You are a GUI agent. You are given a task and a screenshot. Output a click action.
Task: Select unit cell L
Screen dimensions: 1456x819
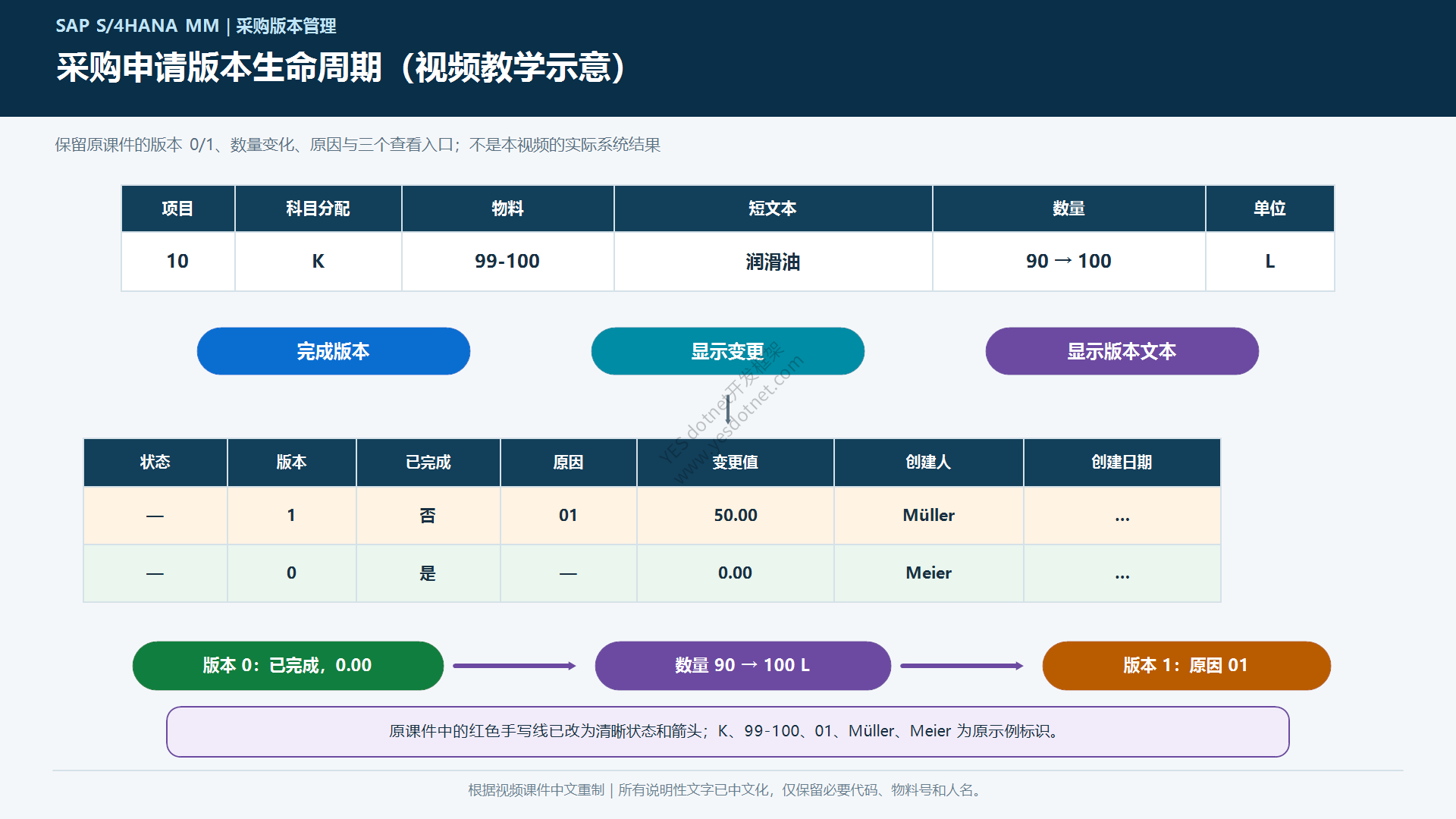click(x=1270, y=262)
